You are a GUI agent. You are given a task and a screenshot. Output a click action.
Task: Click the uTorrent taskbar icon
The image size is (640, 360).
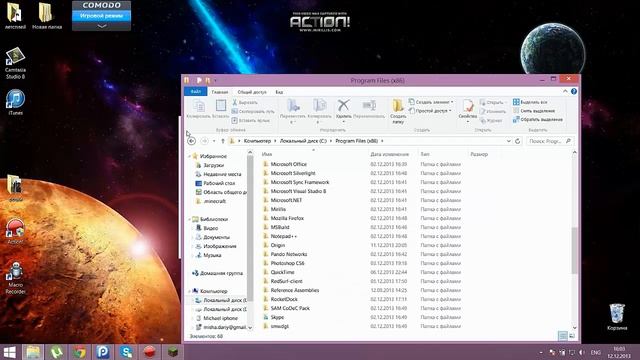(56, 352)
